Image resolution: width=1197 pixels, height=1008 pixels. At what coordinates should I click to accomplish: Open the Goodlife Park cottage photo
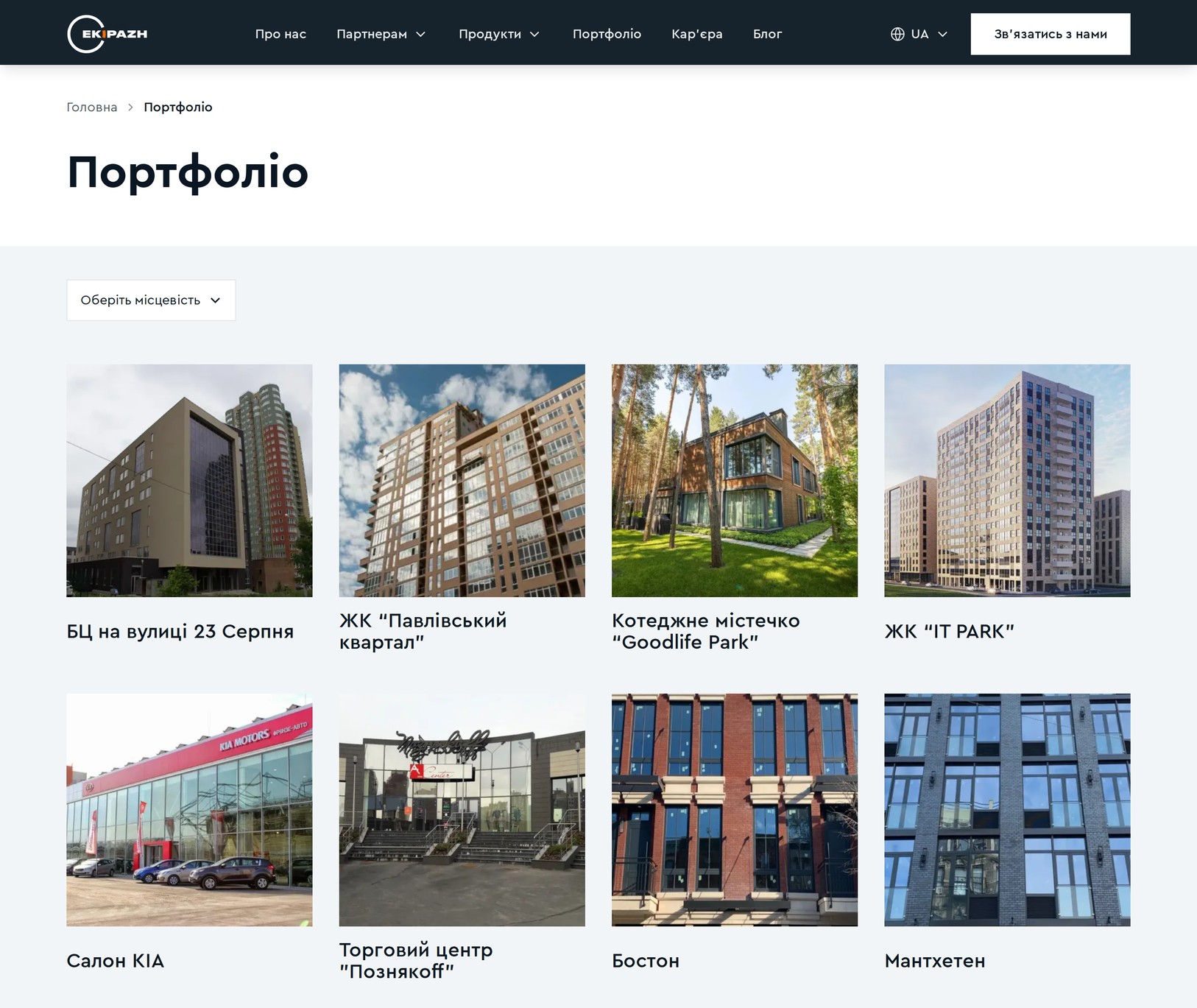tap(735, 481)
